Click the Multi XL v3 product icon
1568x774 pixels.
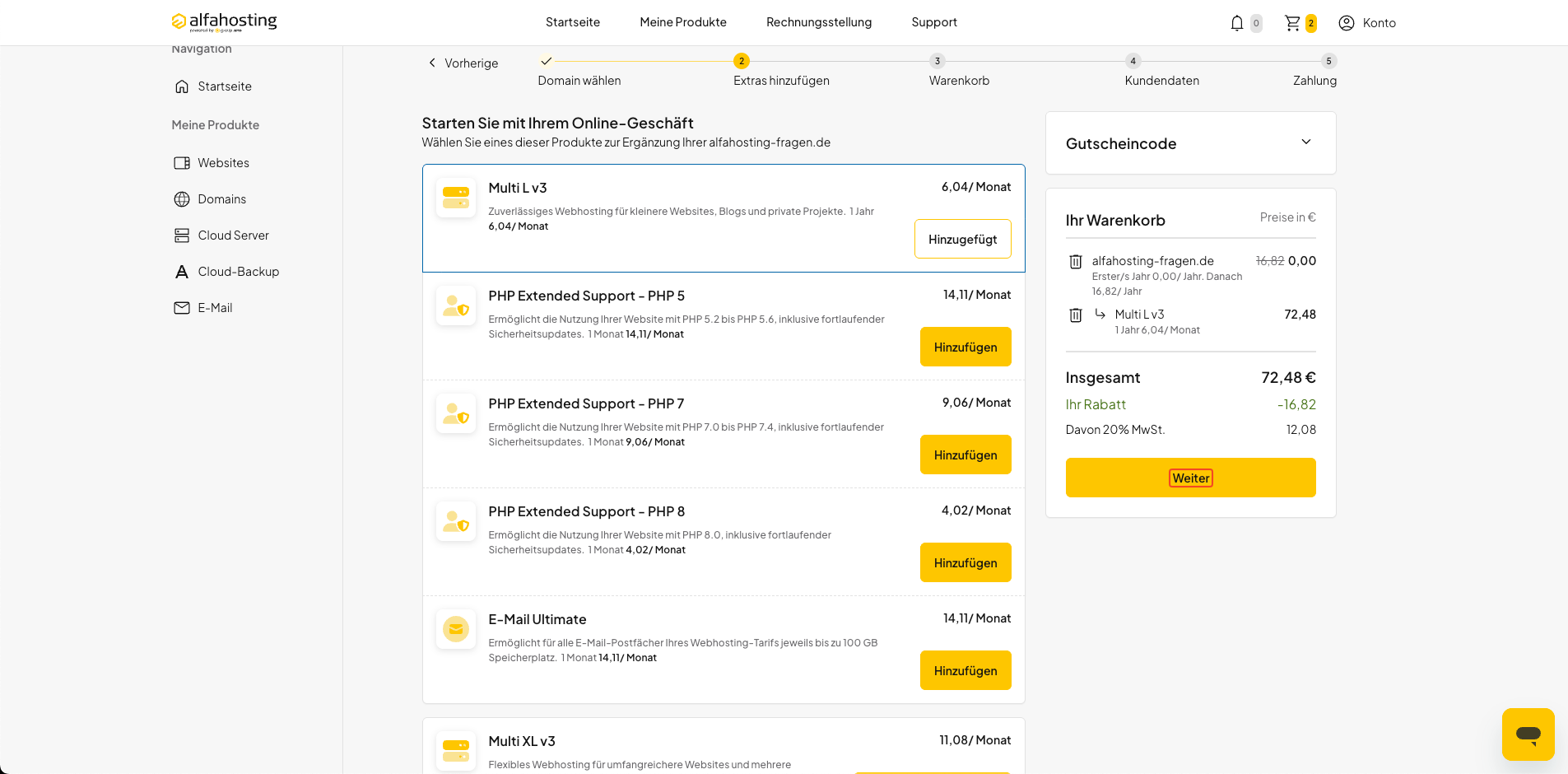(x=456, y=751)
